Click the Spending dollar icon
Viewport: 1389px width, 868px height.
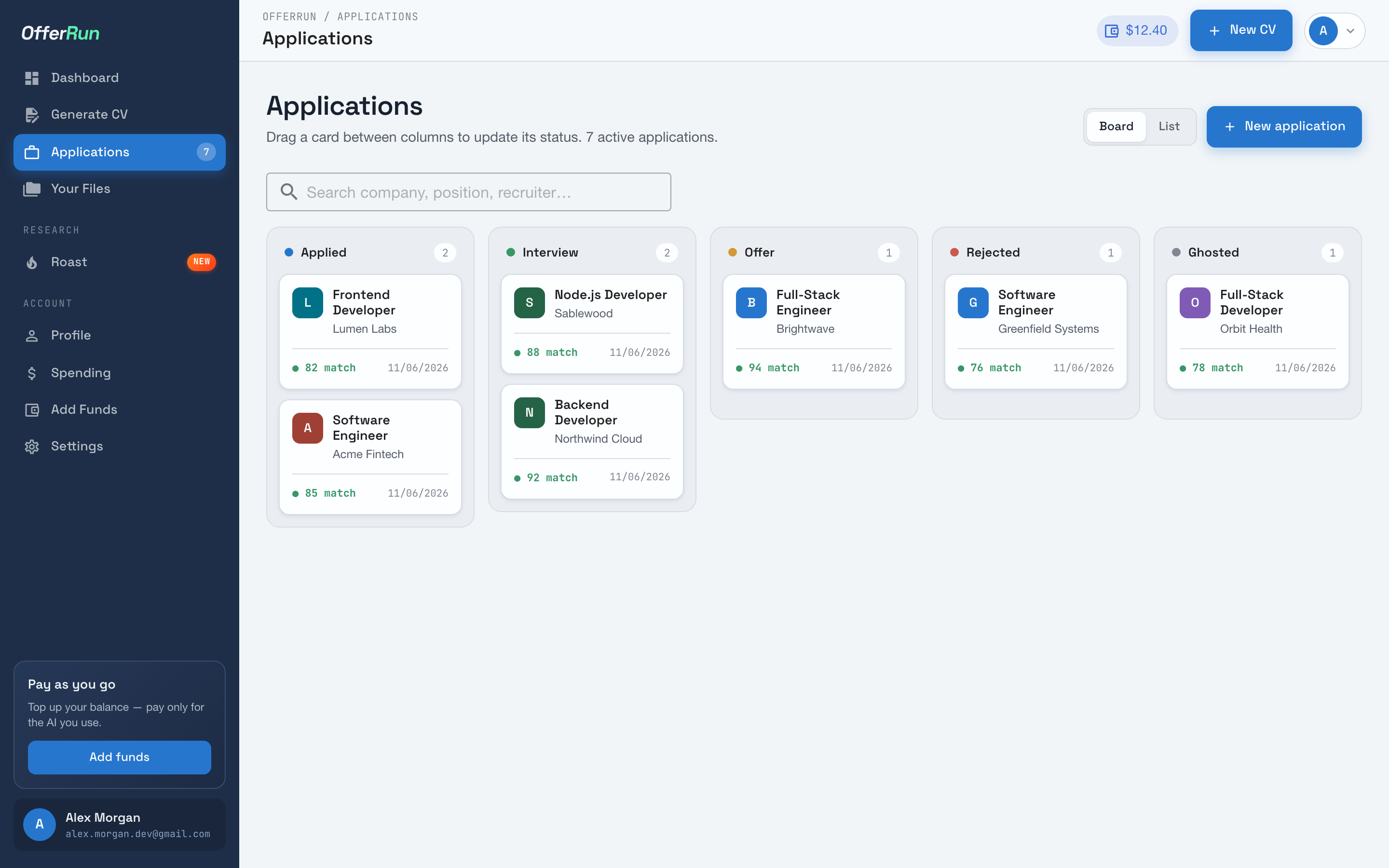click(x=31, y=373)
